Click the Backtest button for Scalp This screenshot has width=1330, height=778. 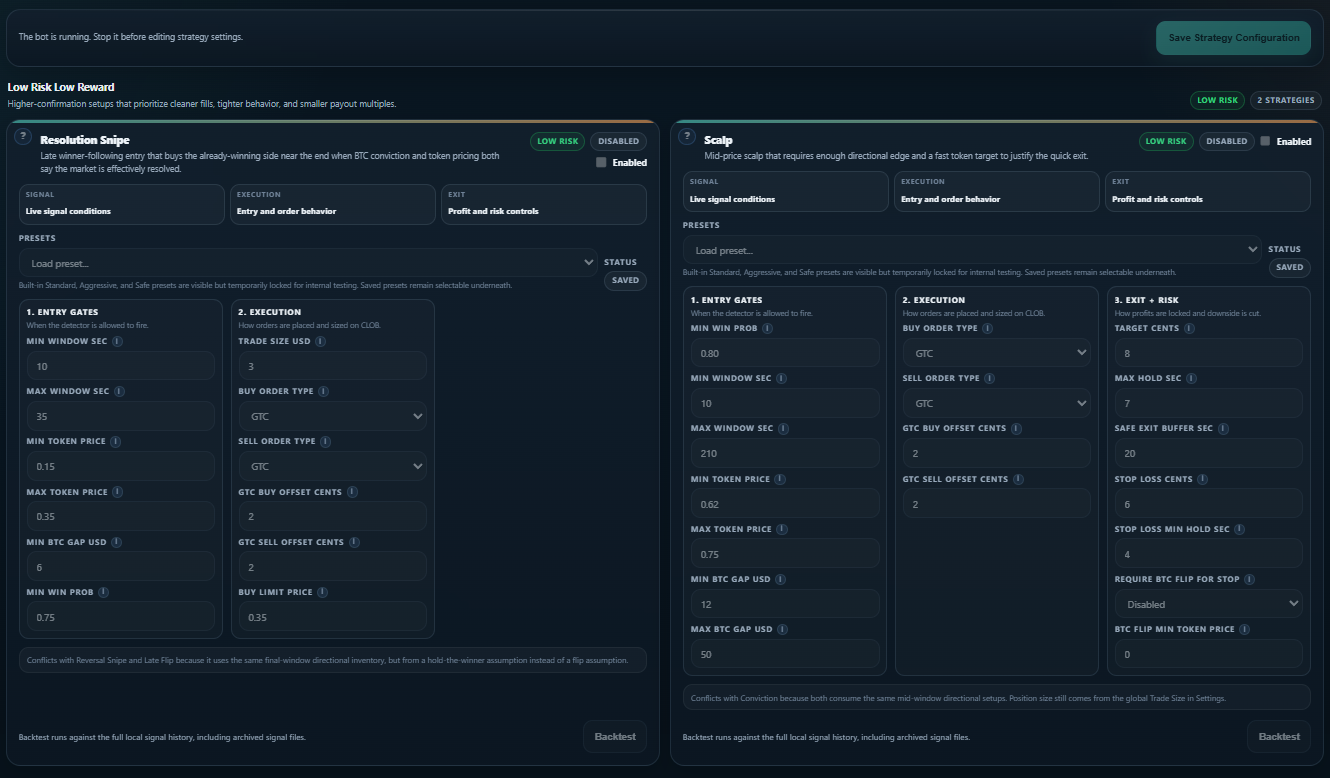[1278, 736]
